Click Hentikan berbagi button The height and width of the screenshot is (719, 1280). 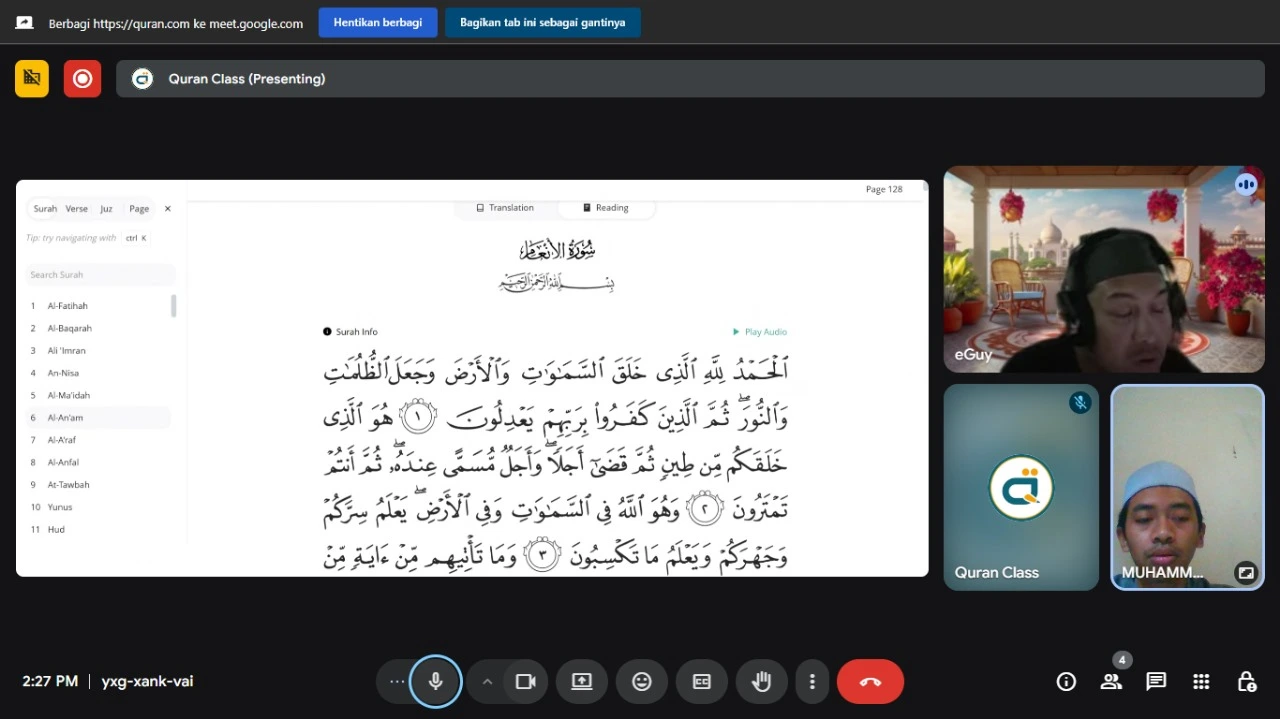(x=377, y=22)
